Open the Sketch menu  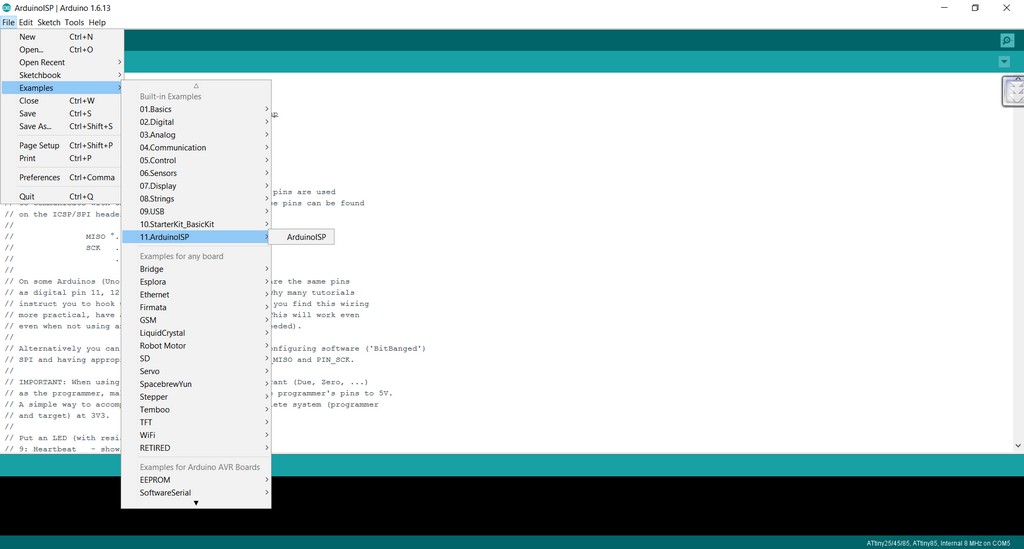pyautogui.click(x=48, y=22)
